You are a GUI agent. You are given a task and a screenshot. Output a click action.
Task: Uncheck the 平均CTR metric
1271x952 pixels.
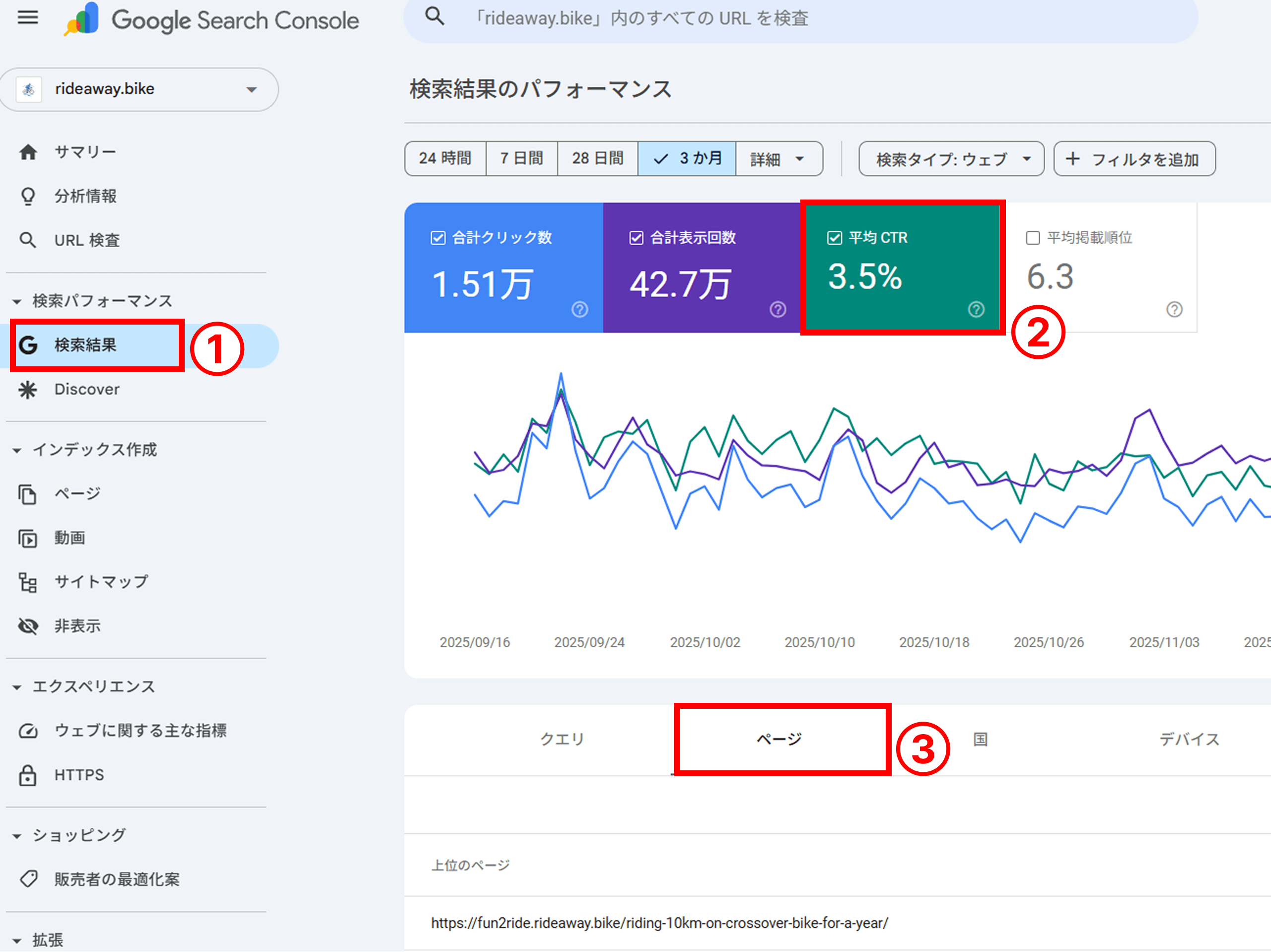tap(834, 237)
